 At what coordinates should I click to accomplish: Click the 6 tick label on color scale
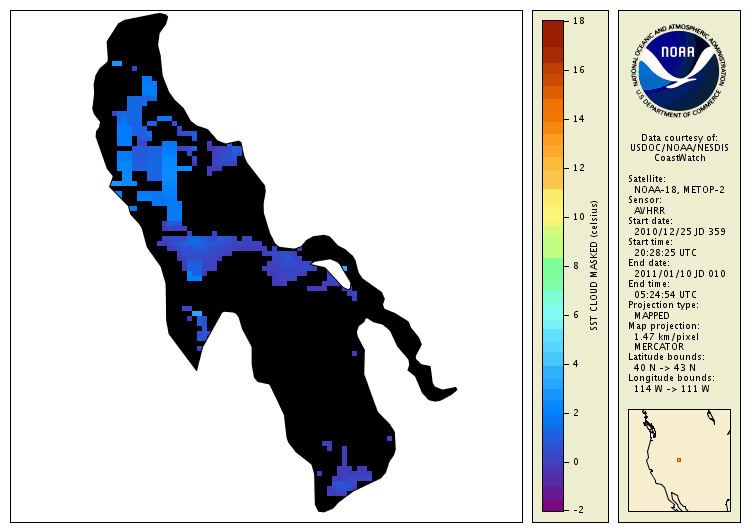pos(576,315)
